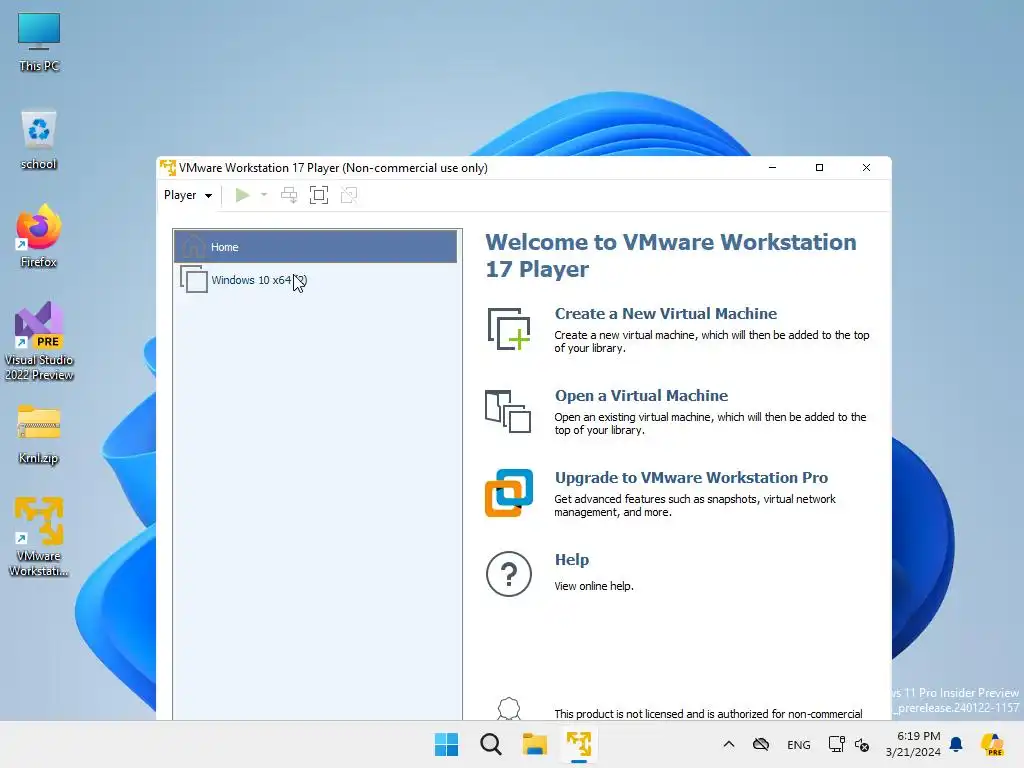Select This PC desktop icon
Image resolution: width=1024 pixels, height=768 pixels.
point(39,42)
